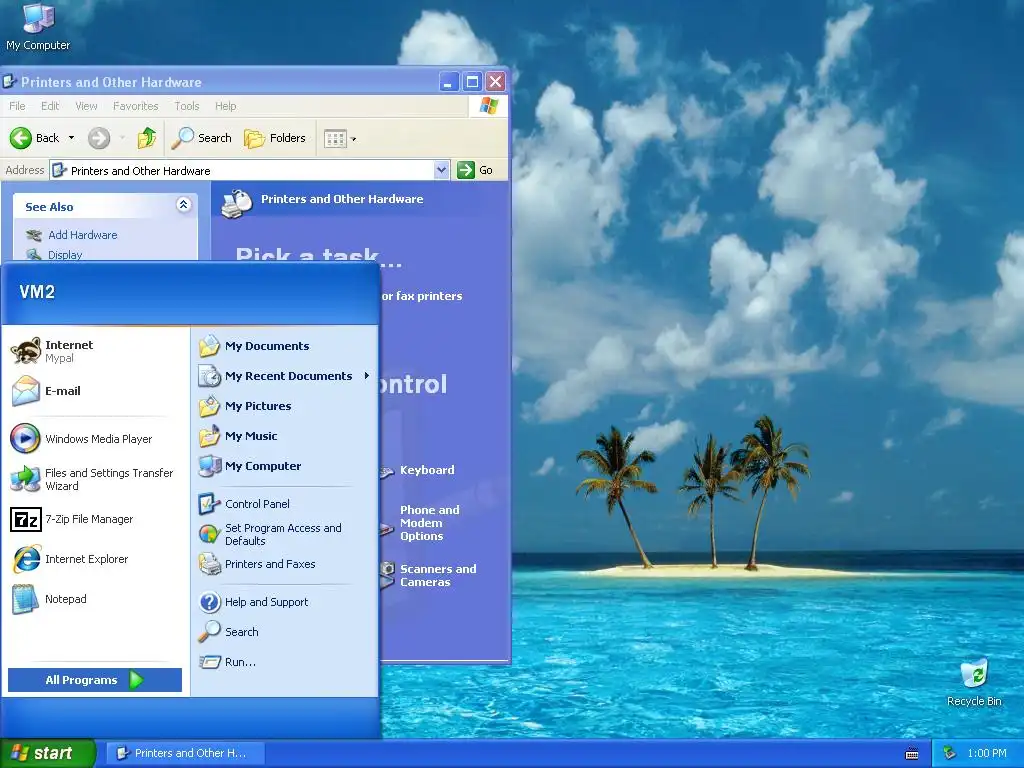Open My Pictures folder
Image resolution: width=1024 pixels, height=768 pixels.
285,406
